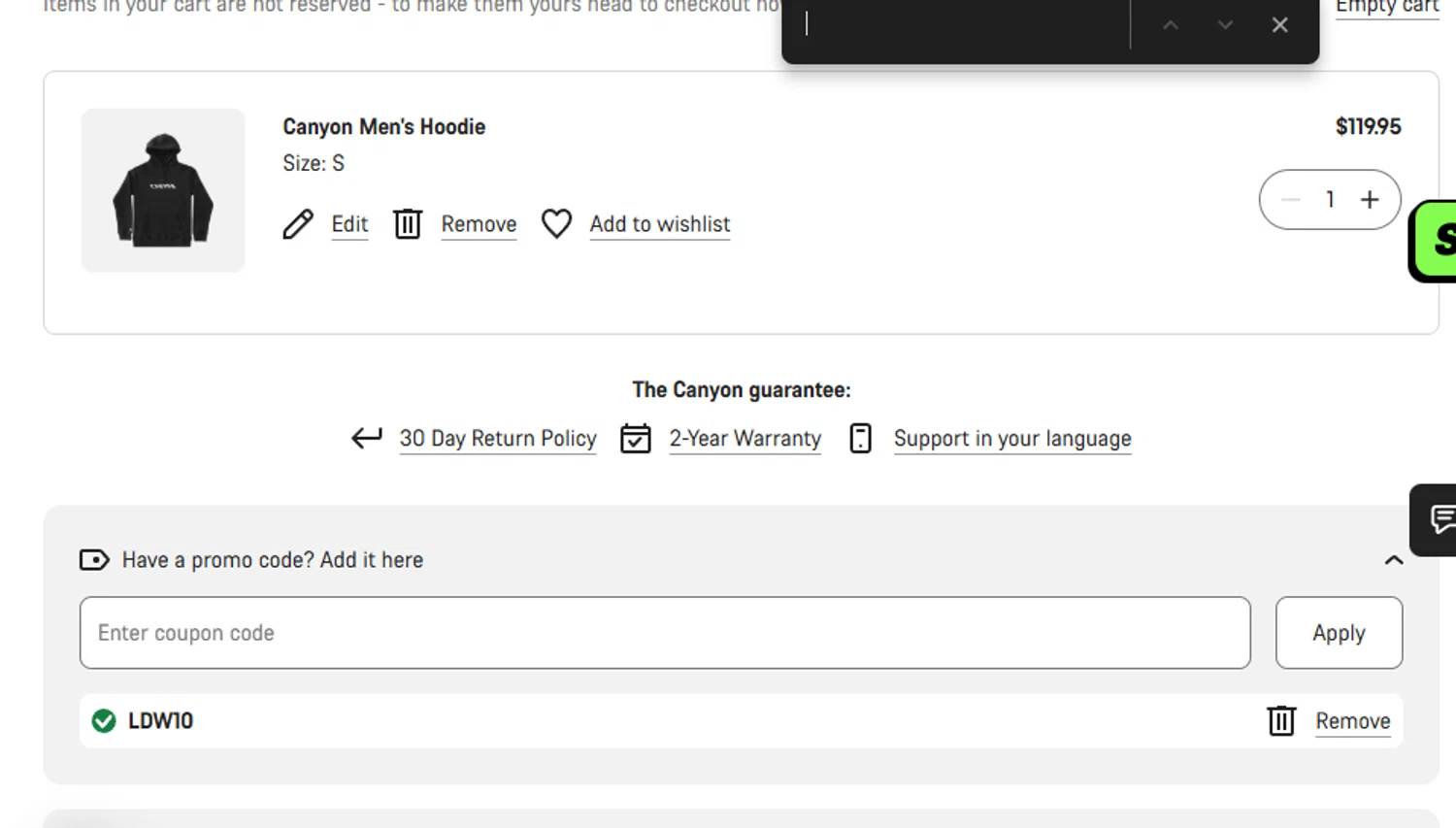The image size is (1456, 828).
Task: Go to previous find result
Action: click(1171, 25)
